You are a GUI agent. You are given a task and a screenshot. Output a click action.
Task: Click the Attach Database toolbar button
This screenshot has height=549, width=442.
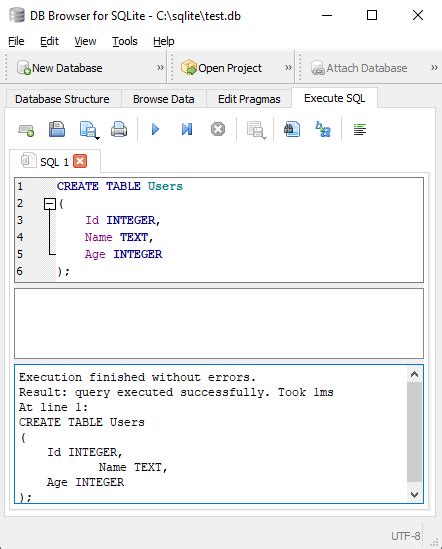(x=359, y=68)
